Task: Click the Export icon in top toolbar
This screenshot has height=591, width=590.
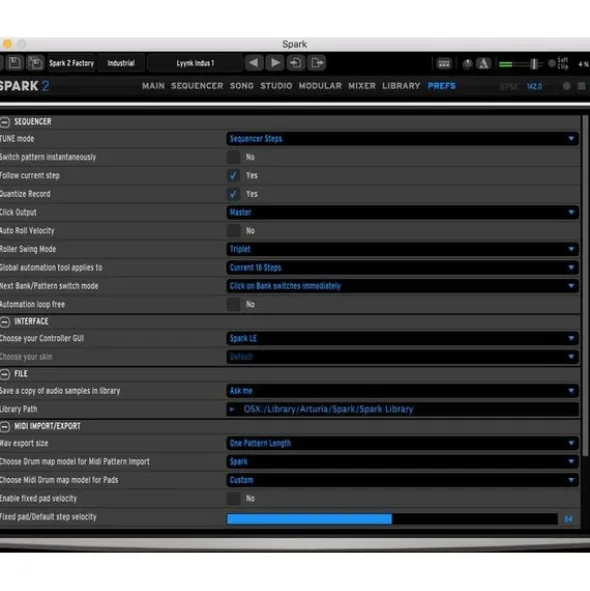Action: pos(317,63)
